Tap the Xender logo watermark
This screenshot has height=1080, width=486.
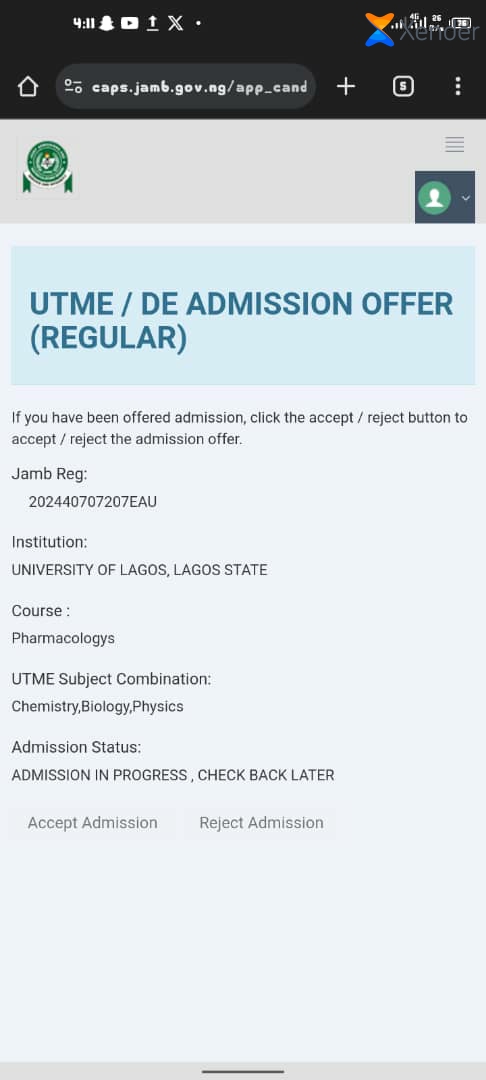click(x=421, y=30)
